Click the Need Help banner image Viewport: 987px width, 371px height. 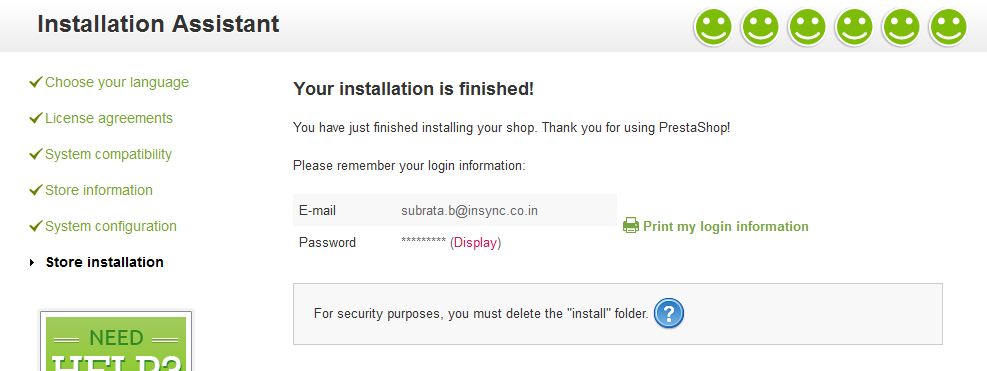click(x=116, y=340)
